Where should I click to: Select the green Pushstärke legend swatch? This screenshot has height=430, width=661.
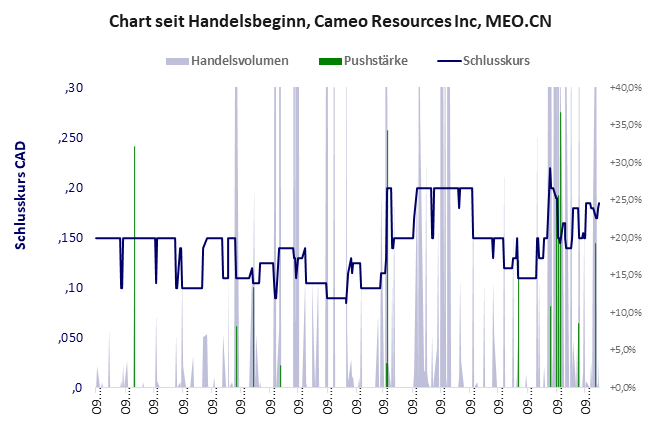coord(329,61)
